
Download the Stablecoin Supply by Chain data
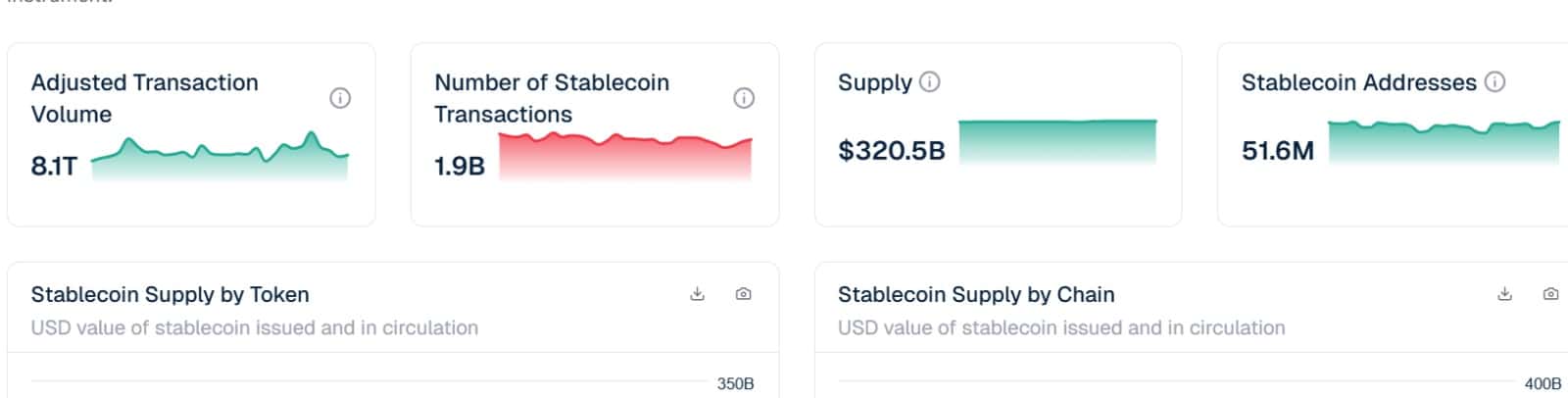click(1505, 294)
